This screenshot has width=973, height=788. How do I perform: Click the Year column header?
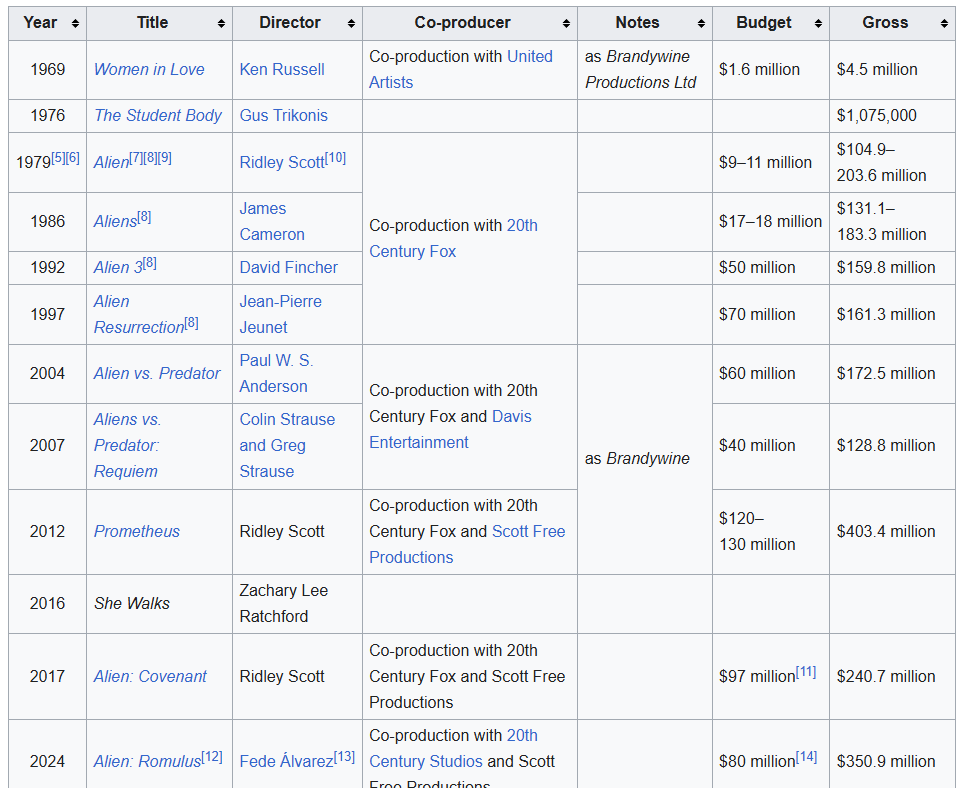click(x=47, y=23)
